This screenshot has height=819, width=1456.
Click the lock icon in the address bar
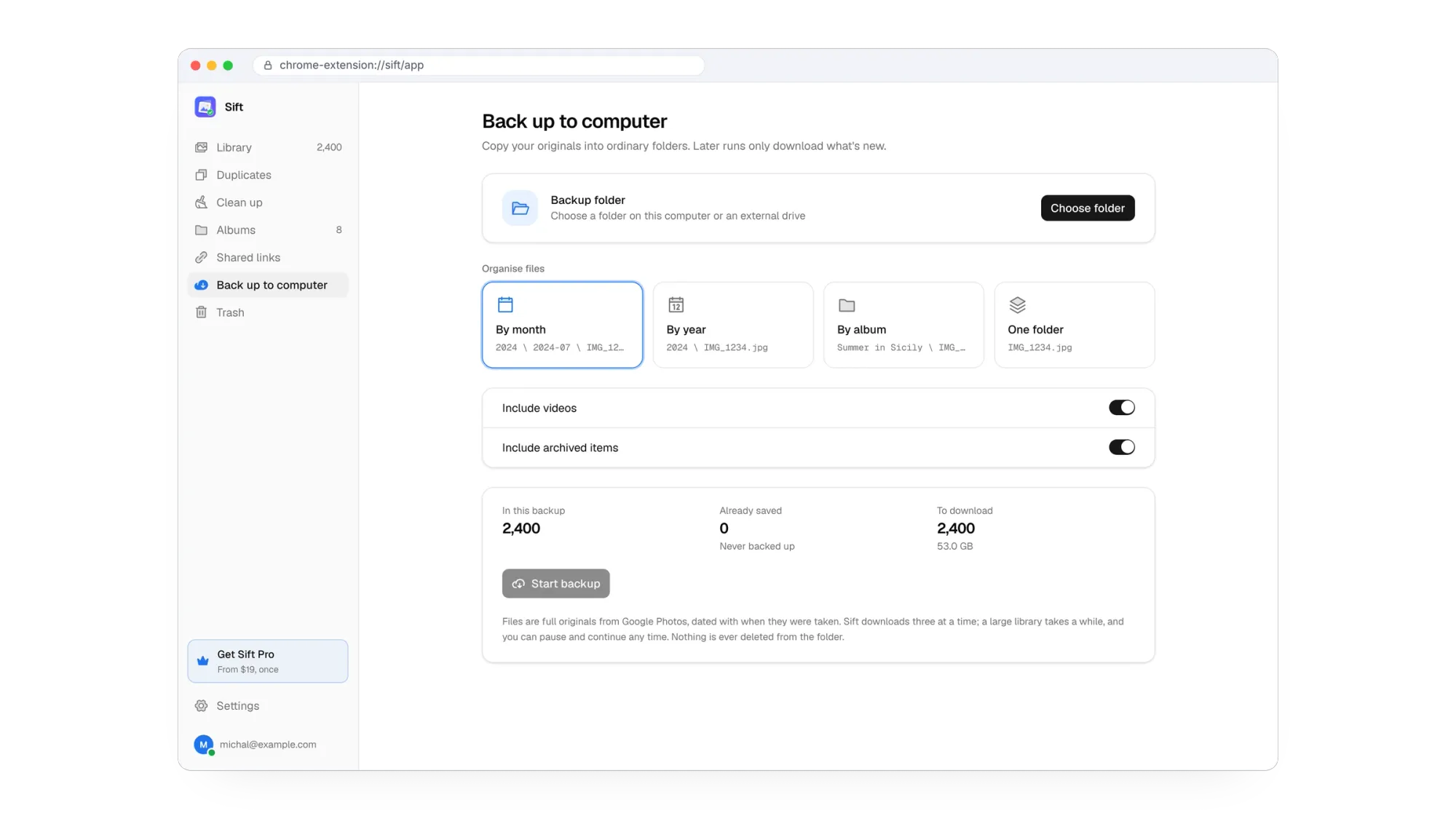coord(268,66)
